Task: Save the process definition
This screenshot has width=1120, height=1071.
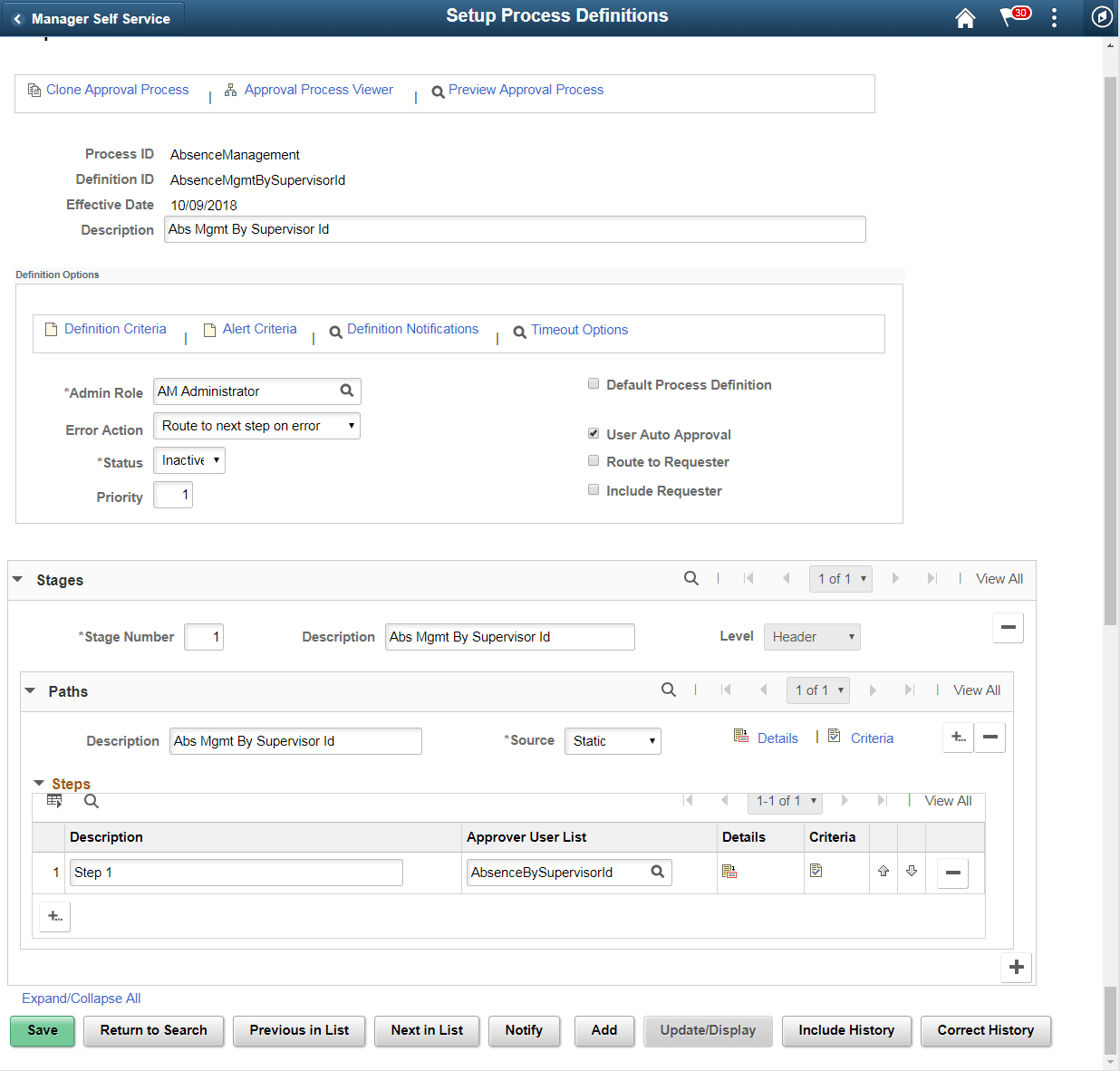Action: [x=42, y=1030]
